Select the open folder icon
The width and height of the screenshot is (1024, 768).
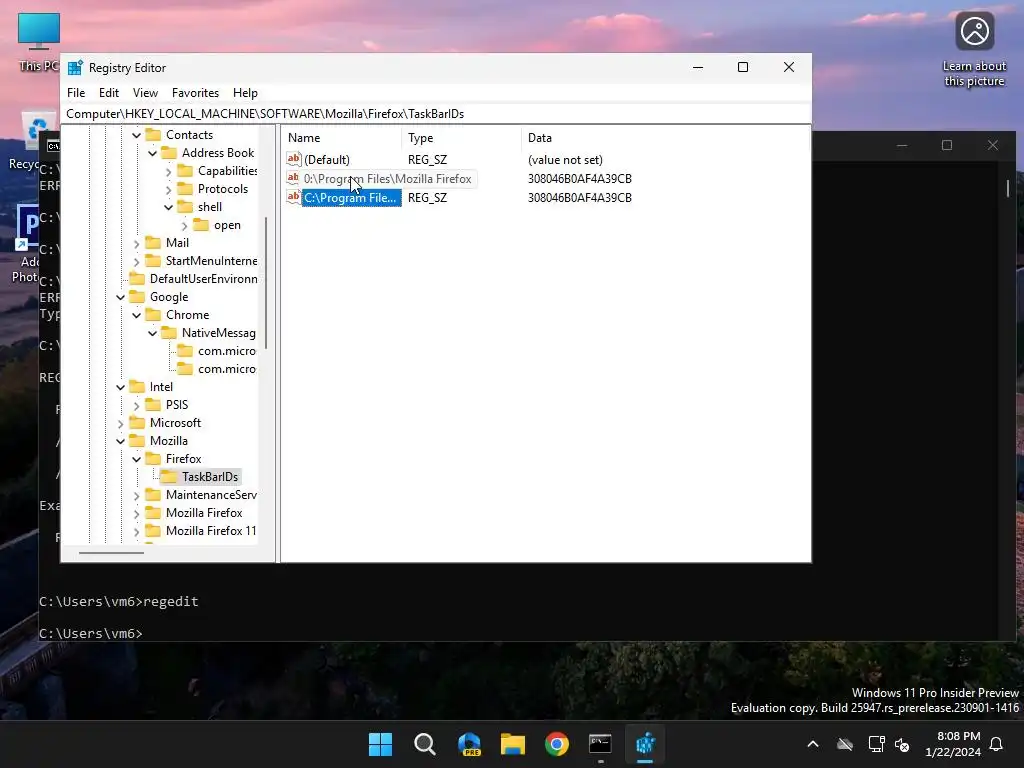201,225
